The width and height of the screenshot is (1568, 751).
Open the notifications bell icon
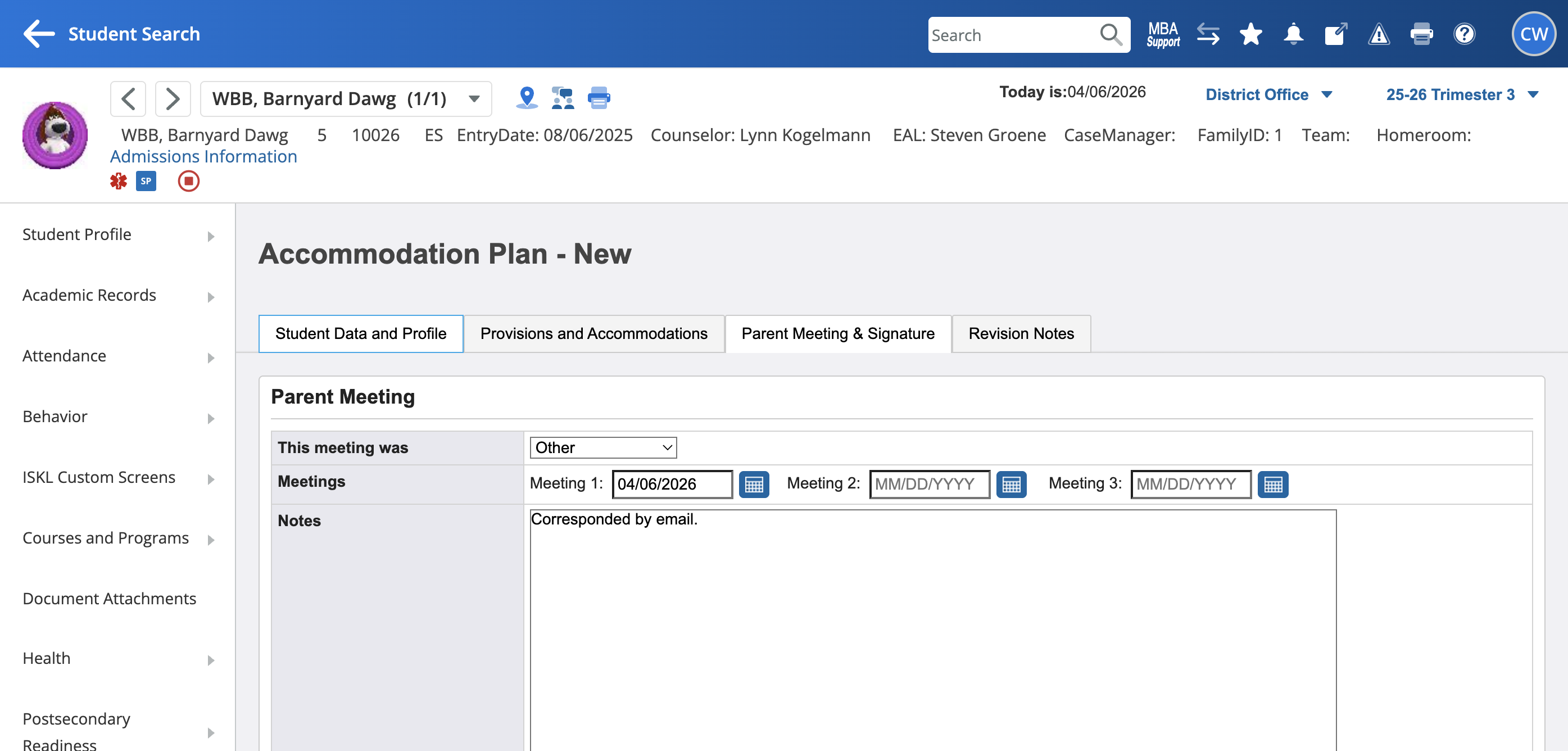tap(1293, 34)
